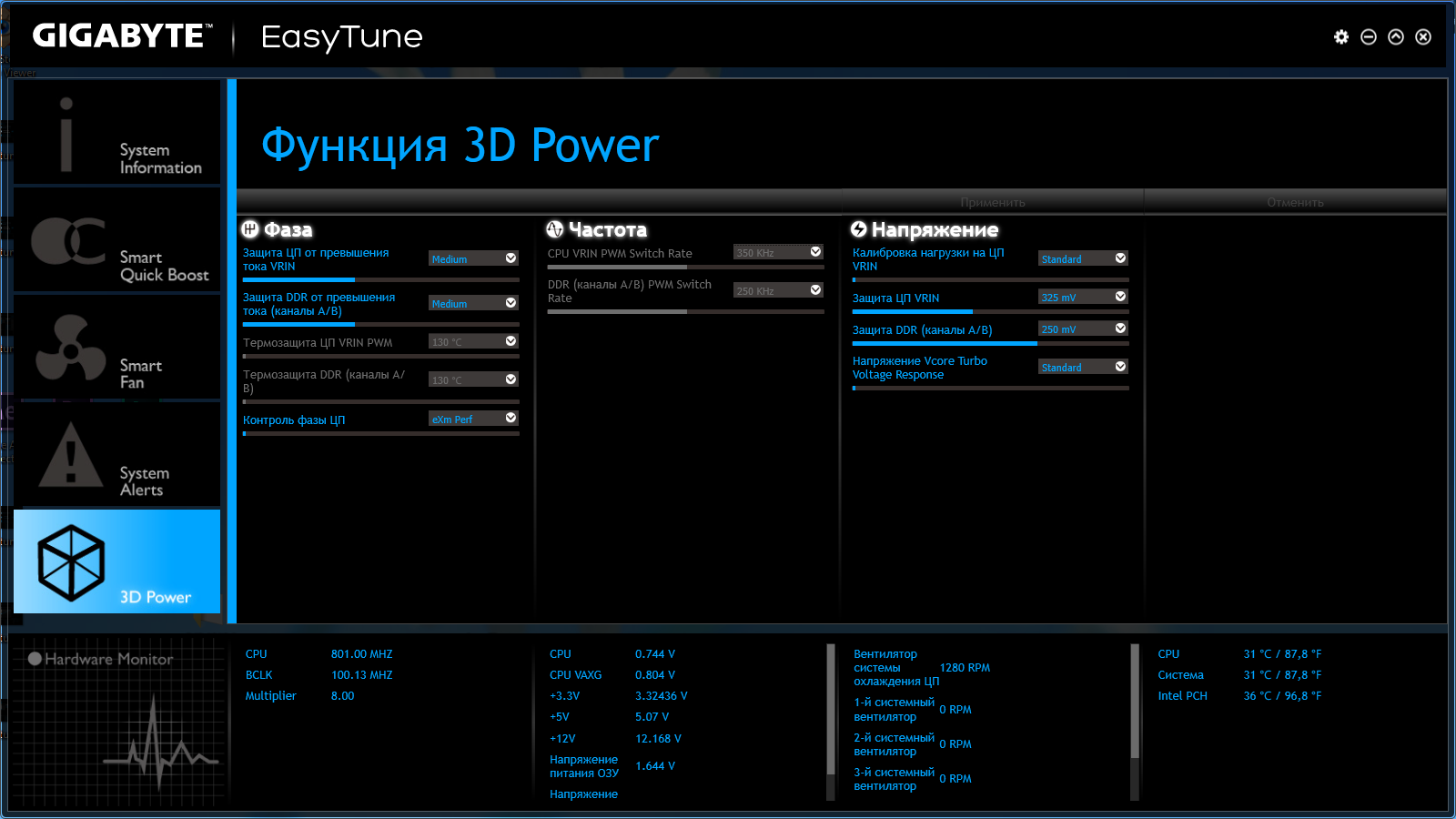This screenshot has height=819, width=1456.
Task: Click the System Information 'i' icon
Action: (x=66, y=135)
